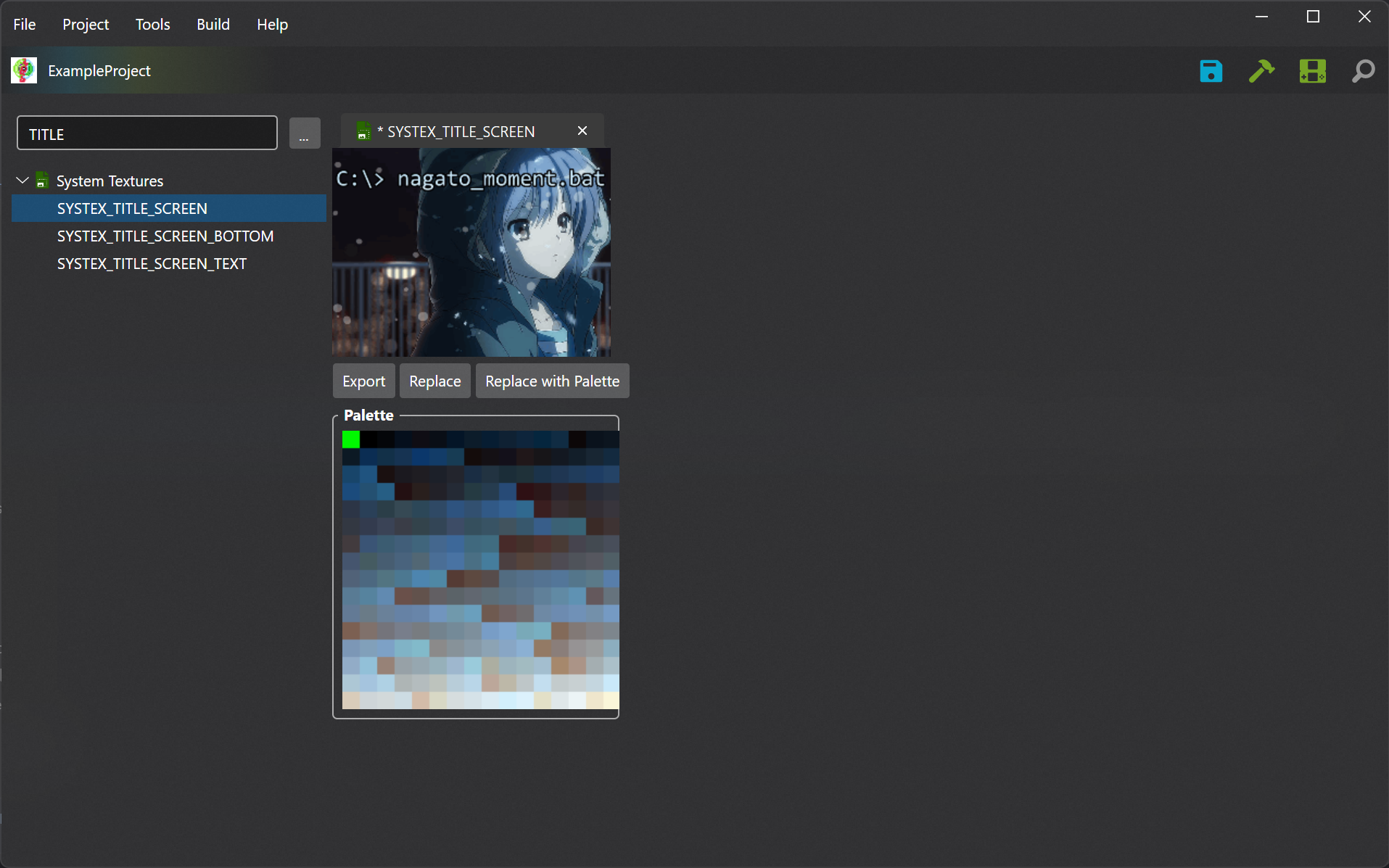Click the ExampleProject title text
The width and height of the screenshot is (1389, 868).
99,70
